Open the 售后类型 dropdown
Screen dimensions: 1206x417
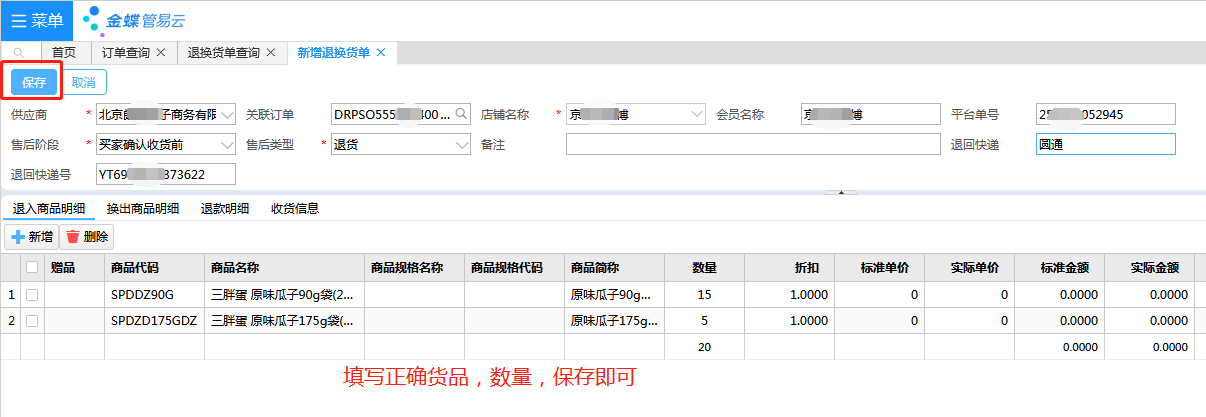(x=461, y=145)
